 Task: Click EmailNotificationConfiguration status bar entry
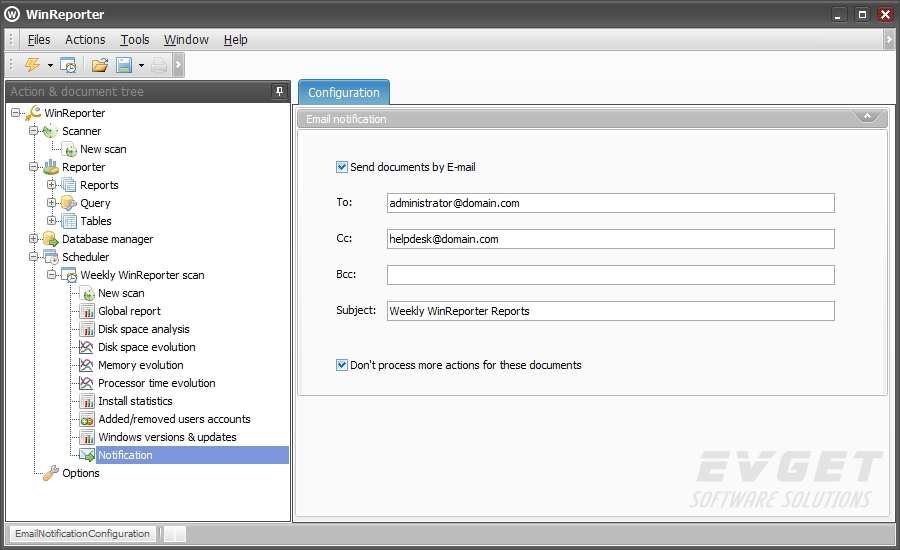[82, 534]
